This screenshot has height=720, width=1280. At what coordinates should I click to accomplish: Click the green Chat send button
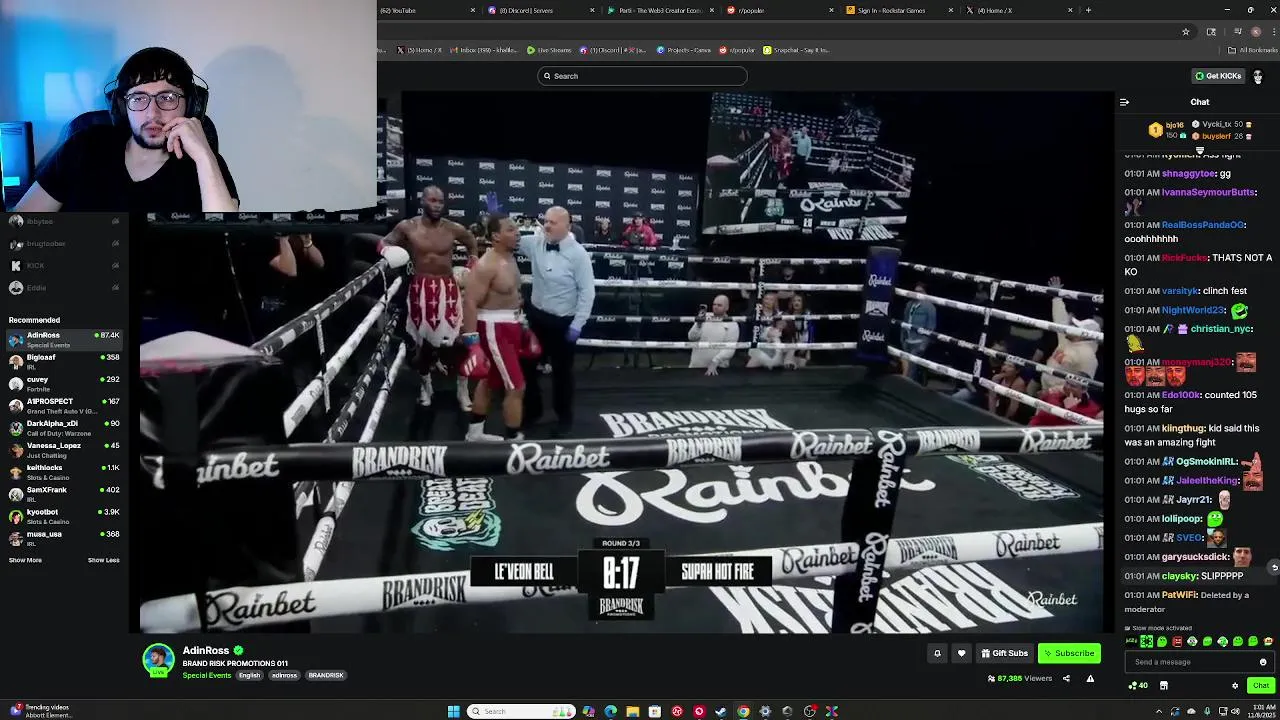1260,686
